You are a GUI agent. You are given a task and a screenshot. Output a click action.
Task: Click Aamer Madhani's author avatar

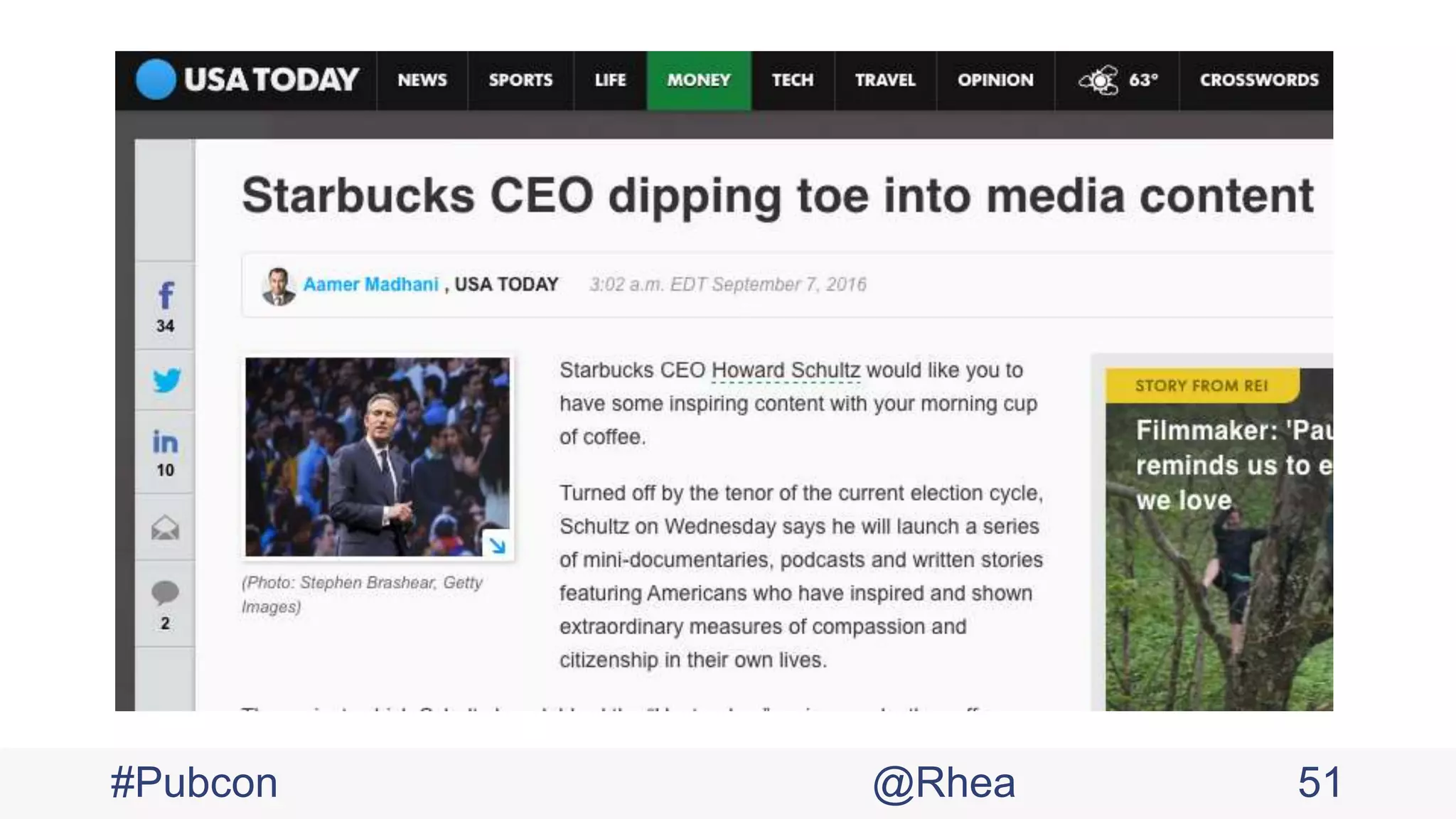pyautogui.click(x=278, y=286)
